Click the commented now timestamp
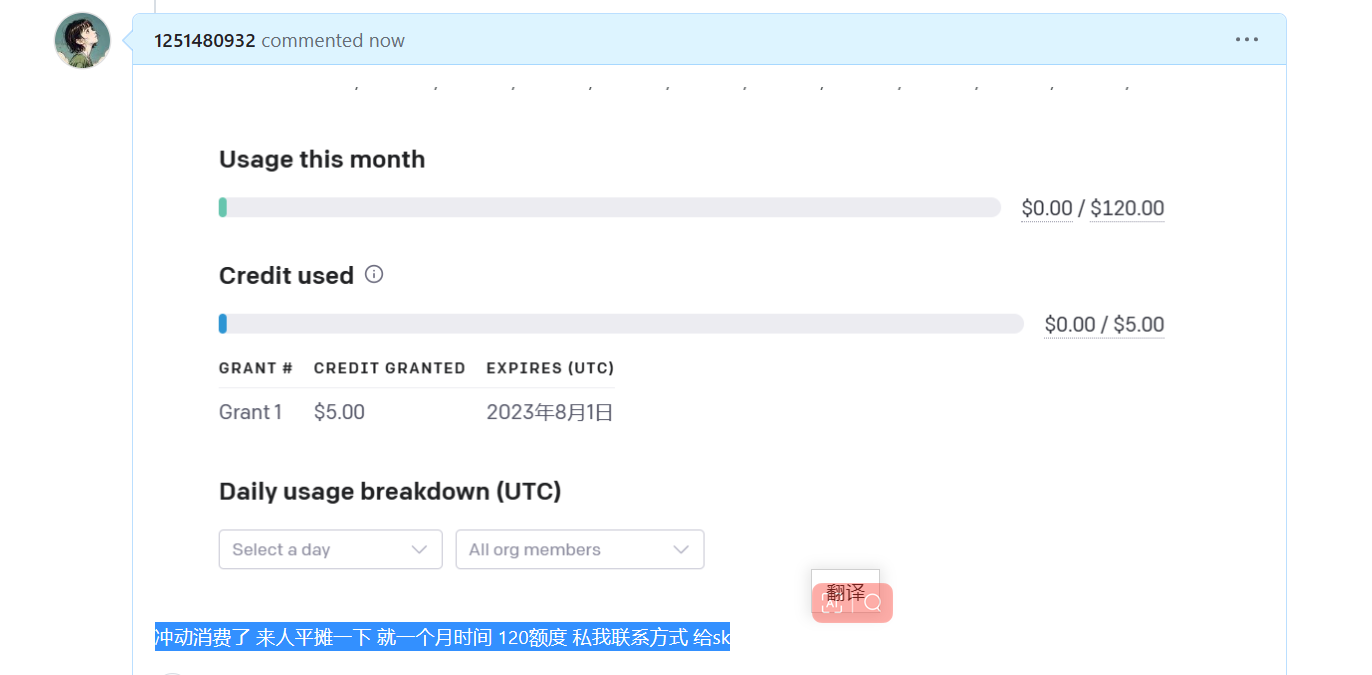Screen dimensions: 1372x675 click(x=333, y=41)
